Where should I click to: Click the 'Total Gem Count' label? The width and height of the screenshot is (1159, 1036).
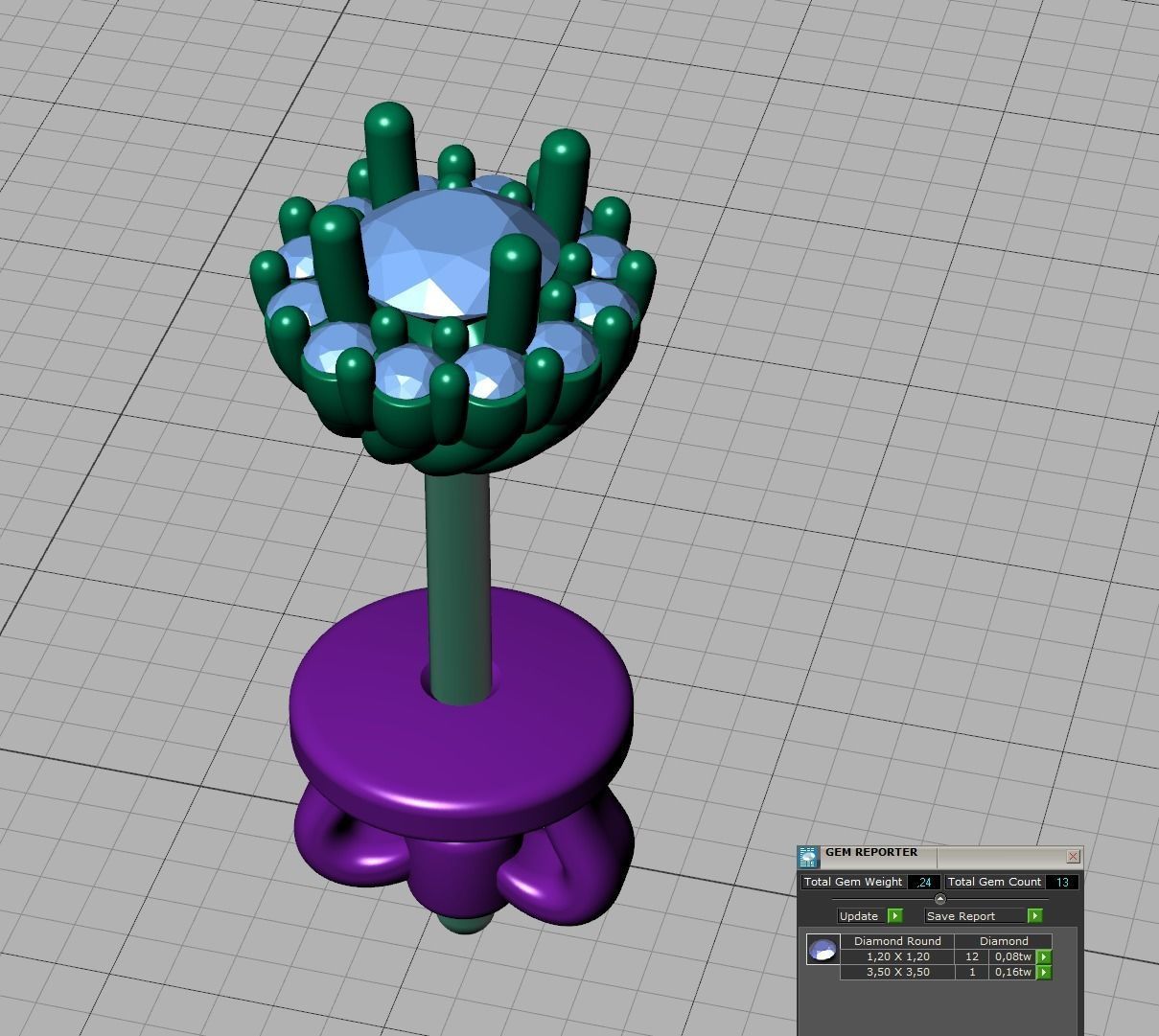pos(994,882)
